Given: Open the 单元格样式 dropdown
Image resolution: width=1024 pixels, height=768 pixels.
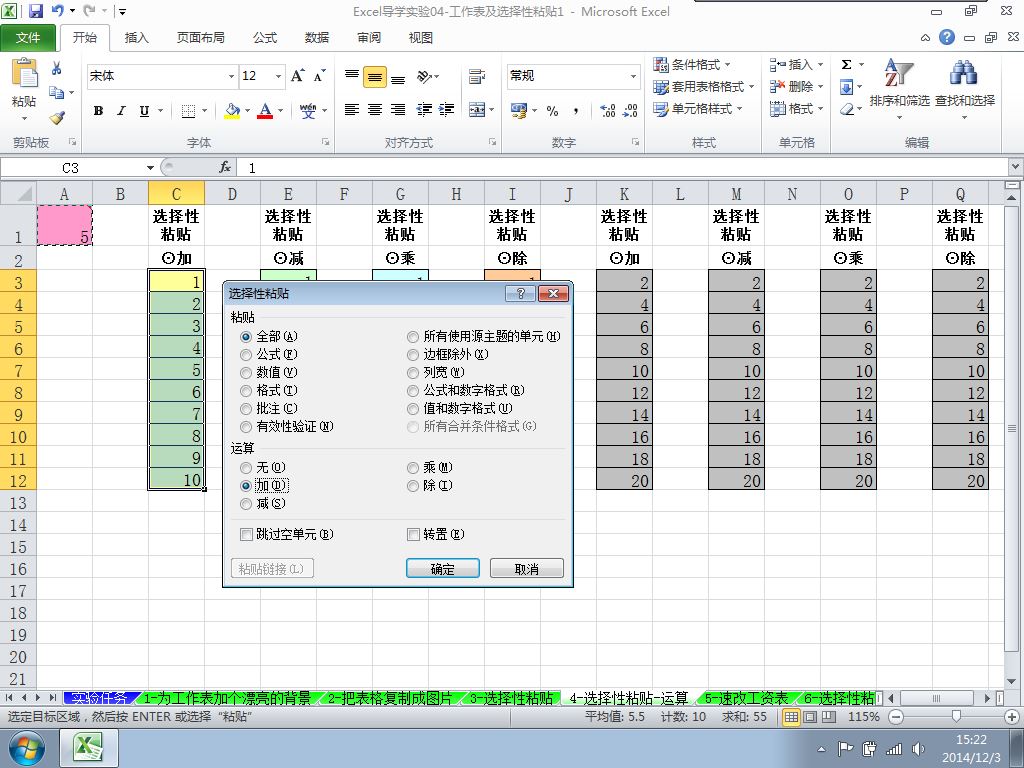Looking at the screenshot, I should click(698, 108).
